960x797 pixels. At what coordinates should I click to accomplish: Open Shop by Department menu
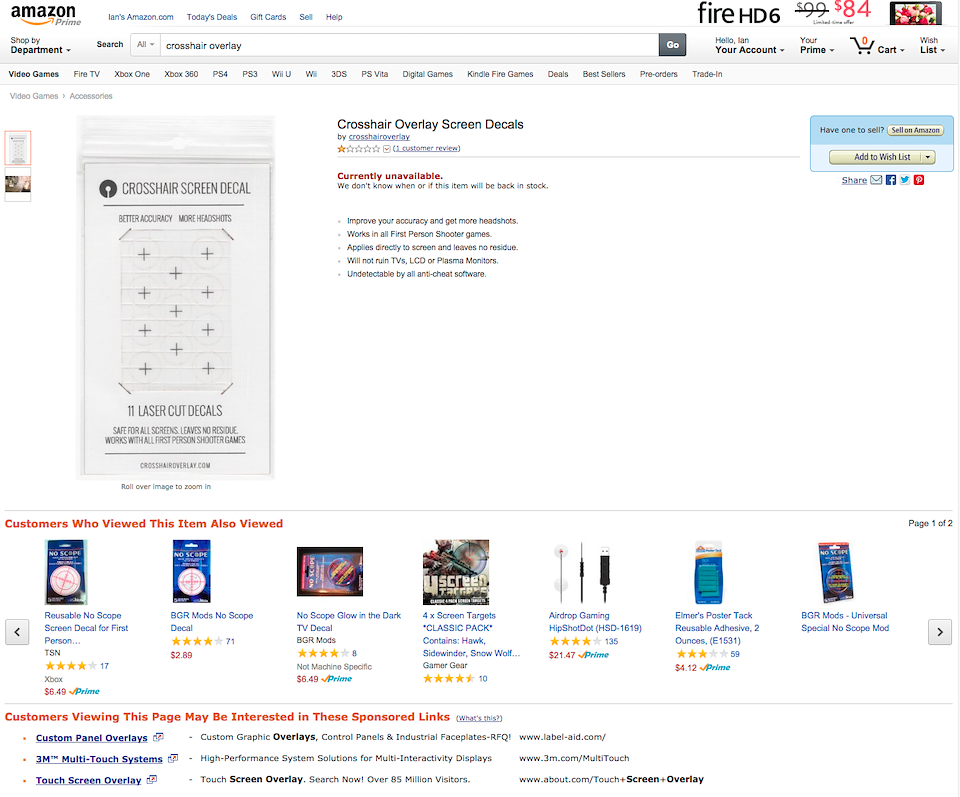(x=40, y=45)
